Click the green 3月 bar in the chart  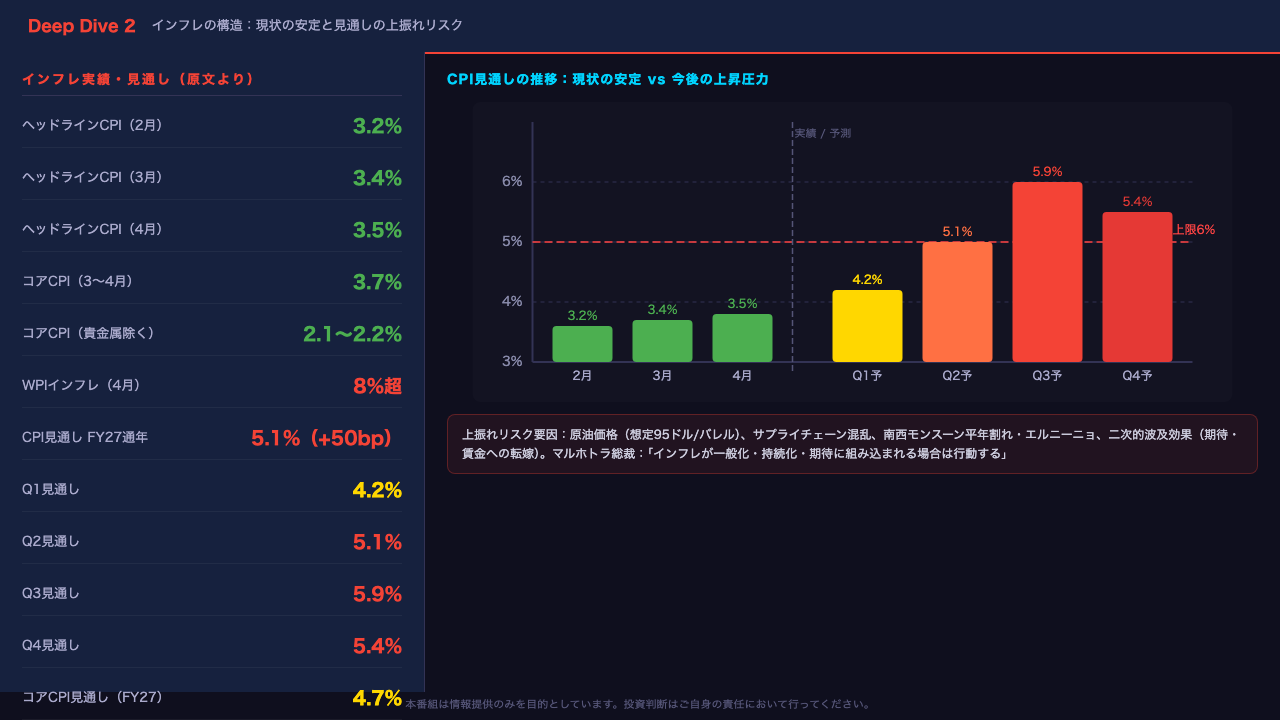tap(662, 341)
